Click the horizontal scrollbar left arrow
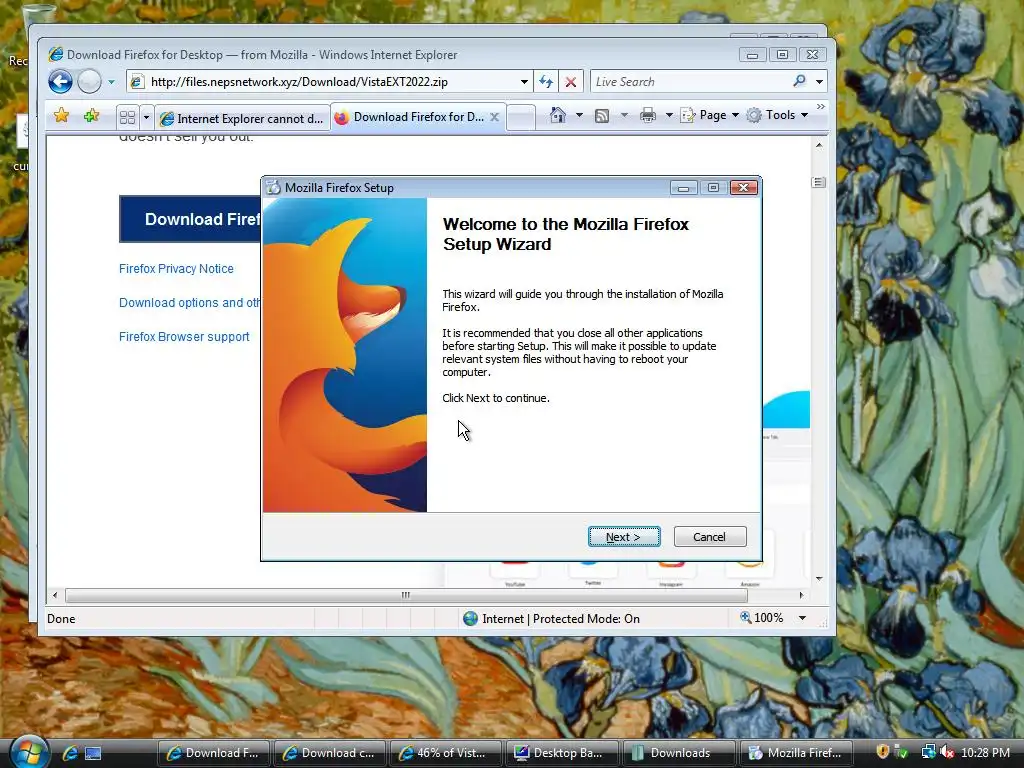Image resolution: width=1024 pixels, height=768 pixels. 55,595
